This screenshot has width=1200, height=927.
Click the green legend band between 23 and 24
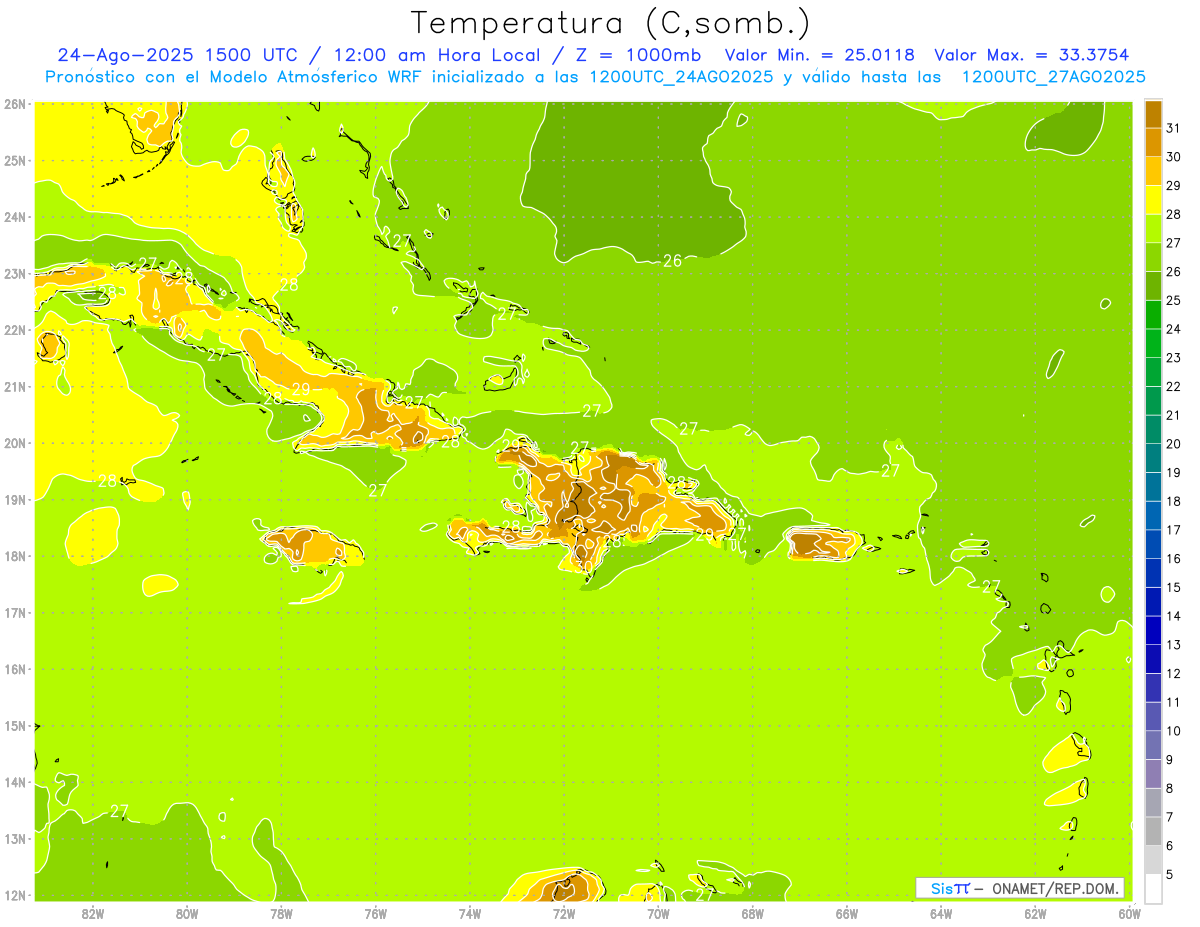(x=1153, y=343)
